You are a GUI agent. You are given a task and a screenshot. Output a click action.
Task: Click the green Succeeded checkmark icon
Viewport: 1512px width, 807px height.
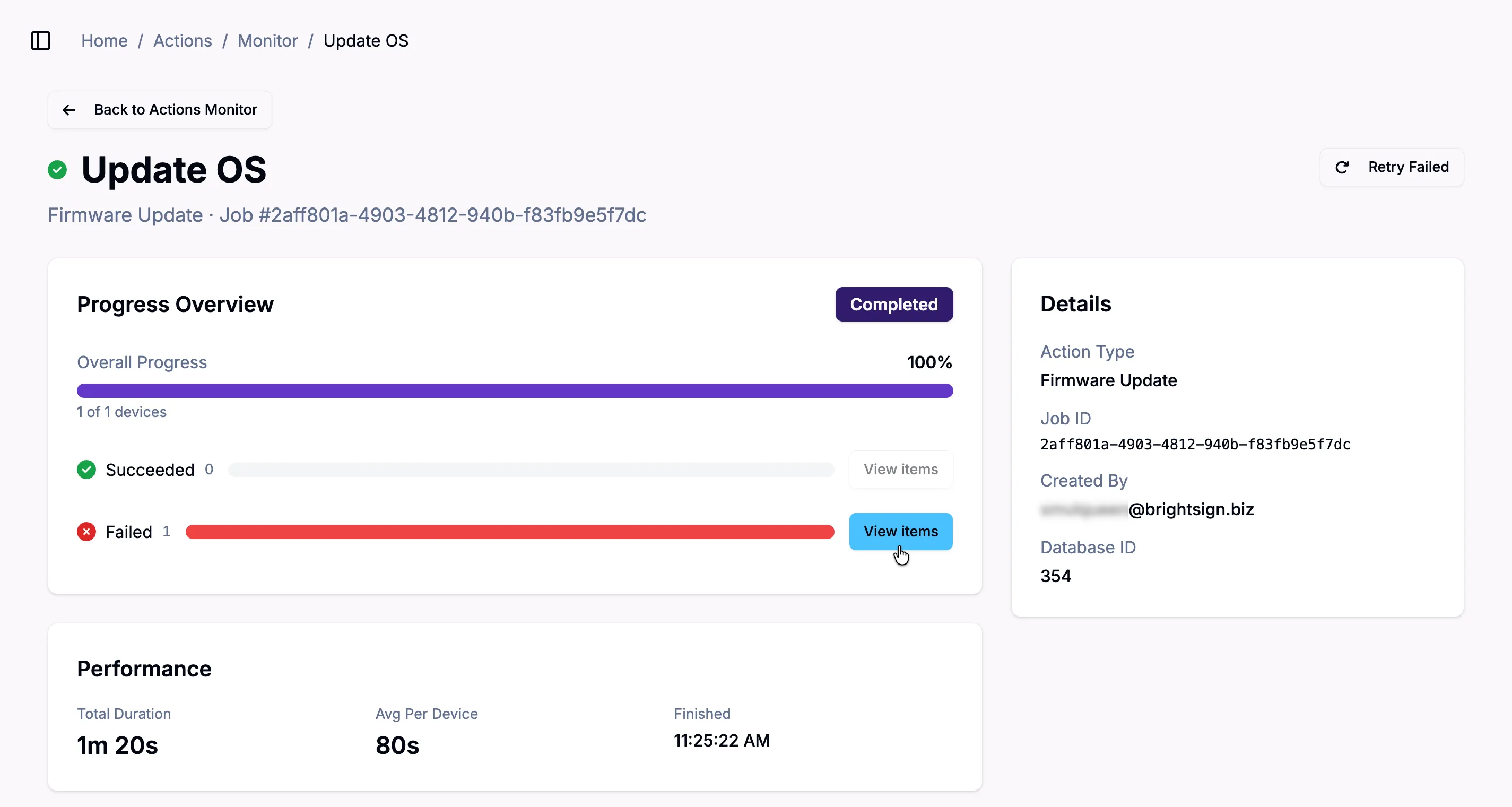tap(86, 470)
